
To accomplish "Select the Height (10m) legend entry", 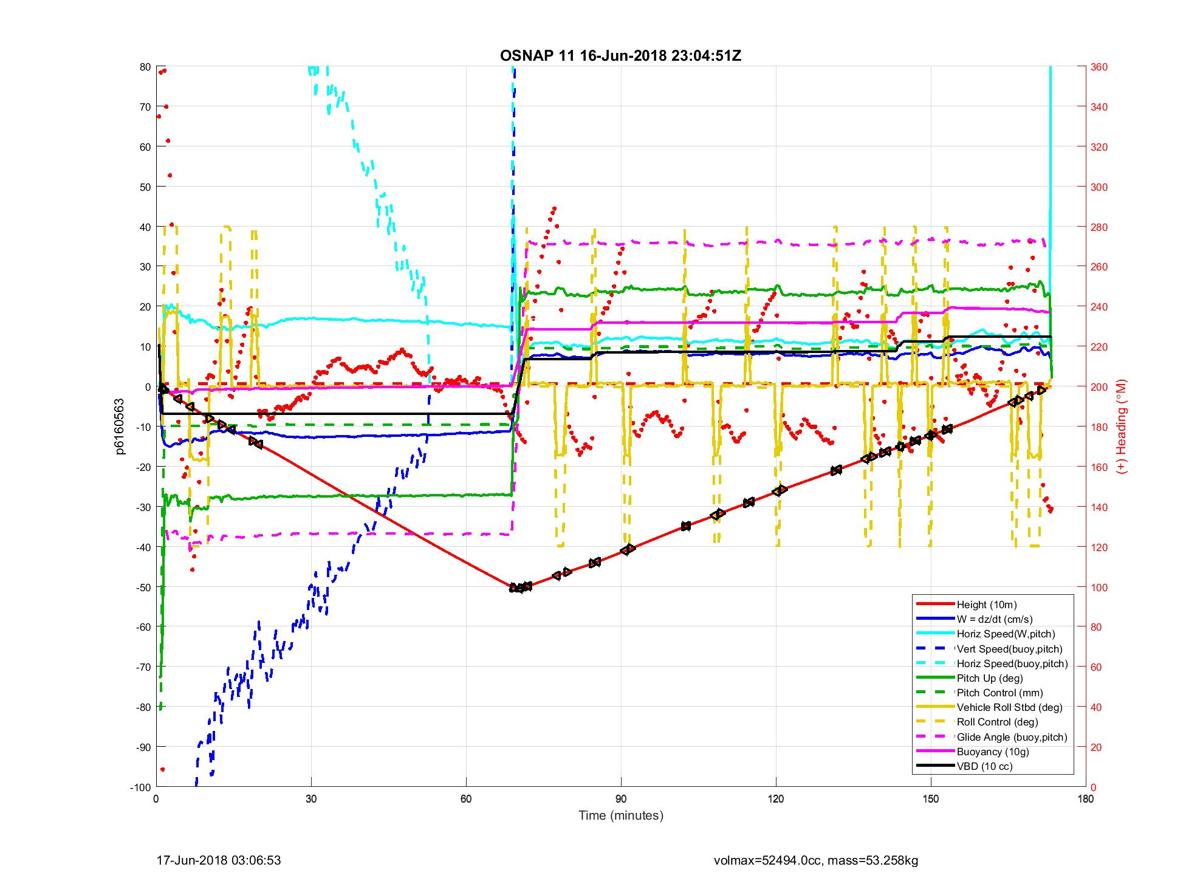I will pos(985,605).
